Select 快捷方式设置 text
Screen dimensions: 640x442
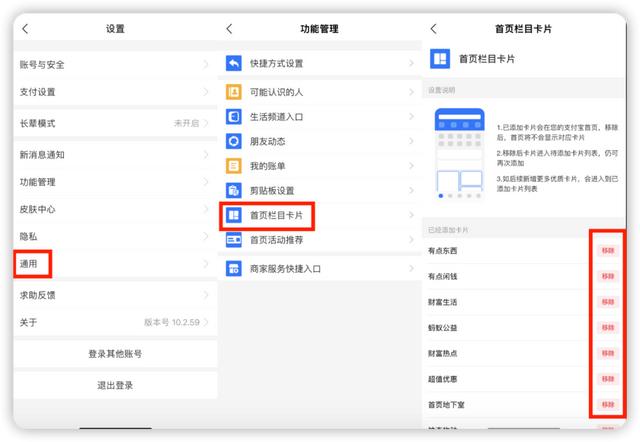276,64
